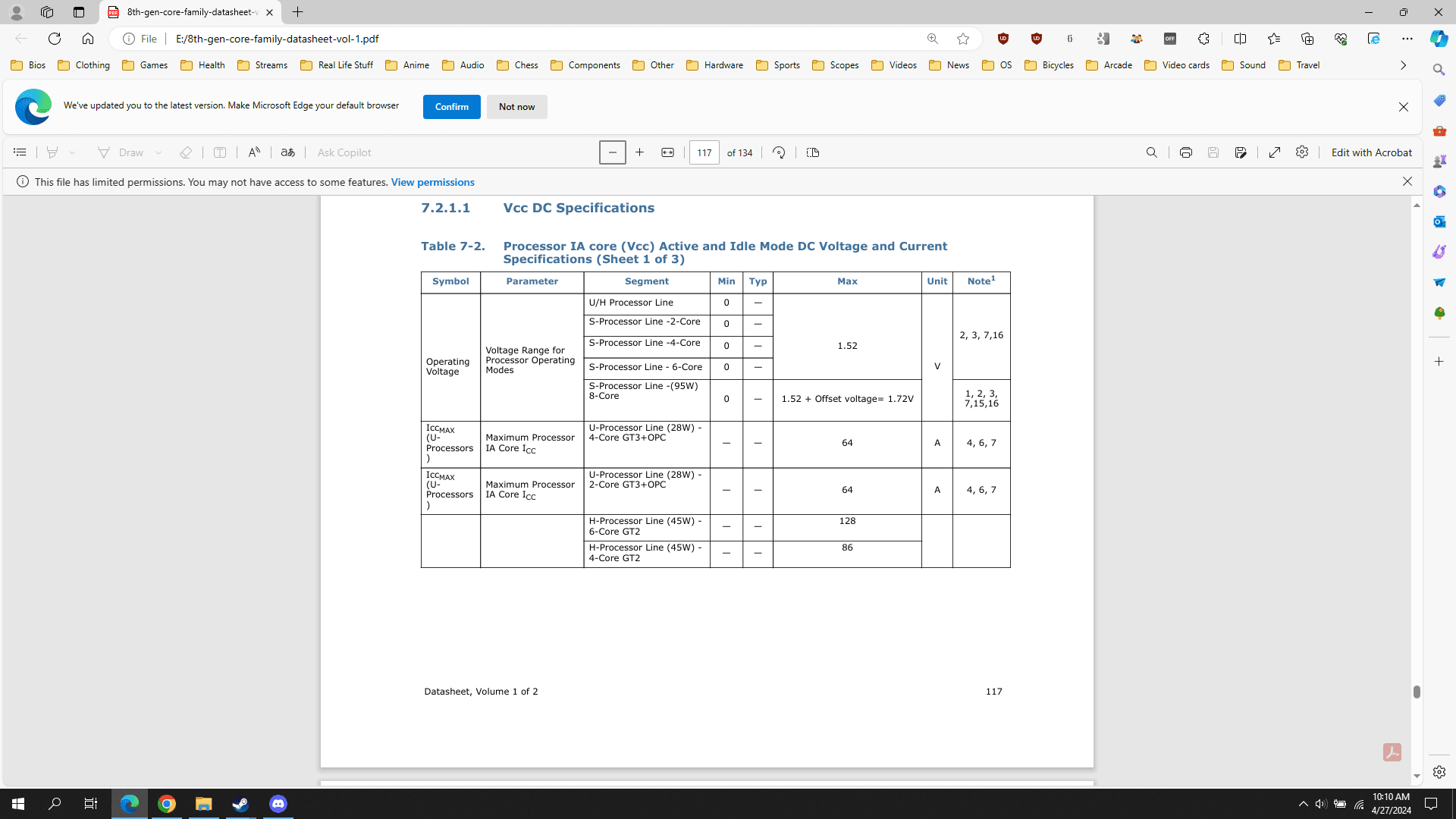The height and width of the screenshot is (819, 1456).
Task: Click Fit to width icon
Action: click(667, 152)
